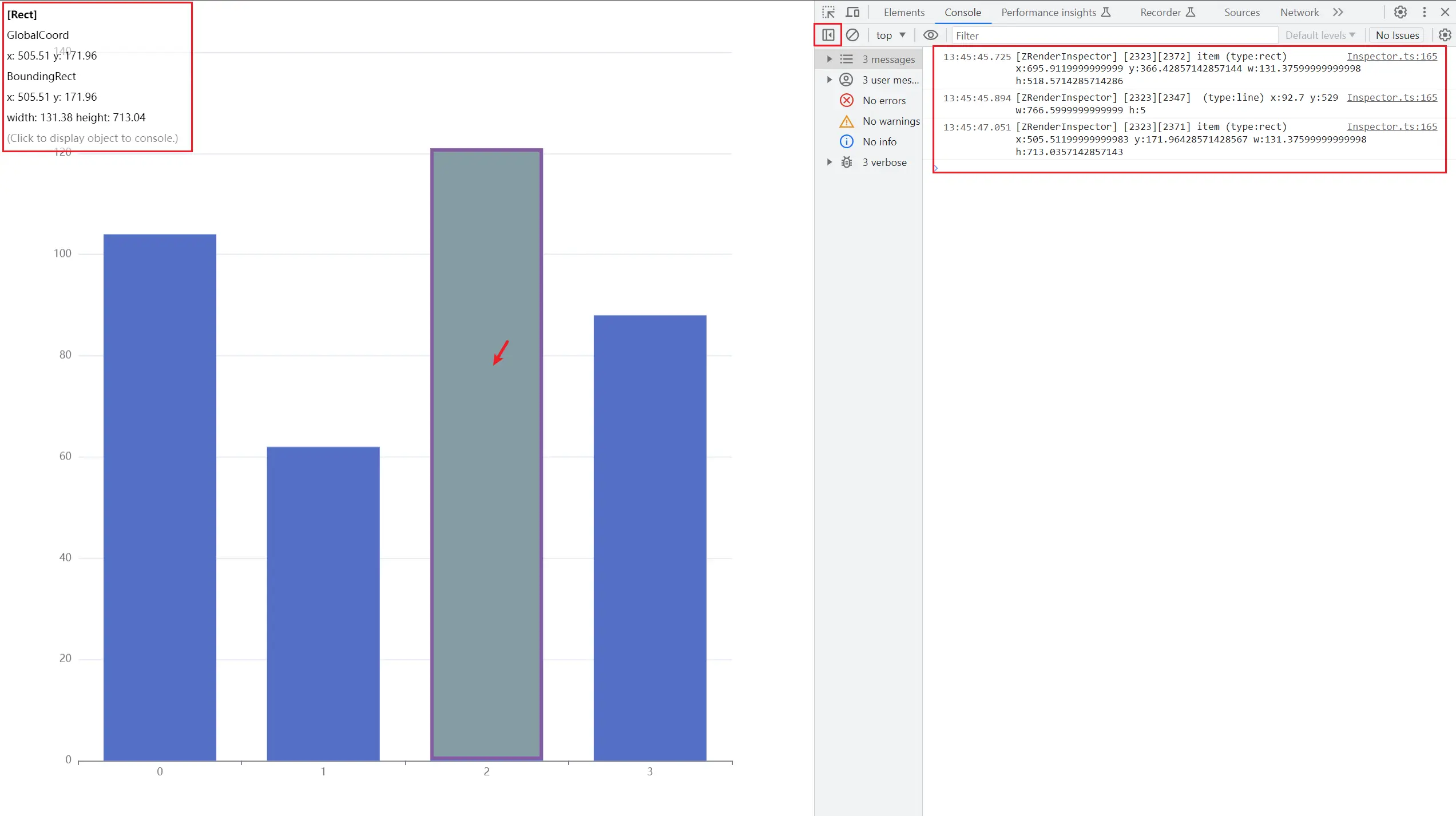The width and height of the screenshot is (1456, 816).
Task: Click the verbose bug icon
Action: [846, 162]
